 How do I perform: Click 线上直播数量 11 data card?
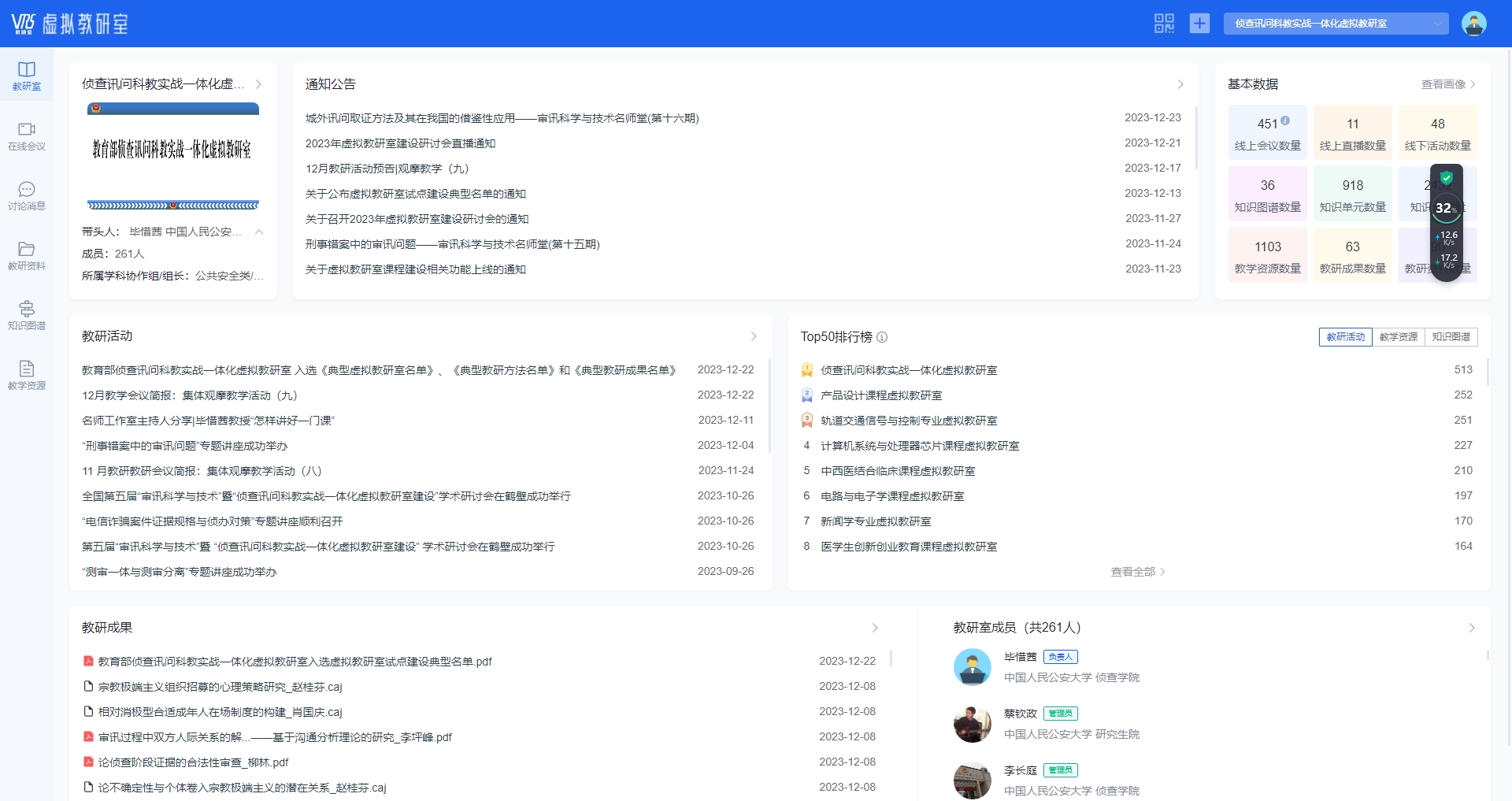(1352, 132)
